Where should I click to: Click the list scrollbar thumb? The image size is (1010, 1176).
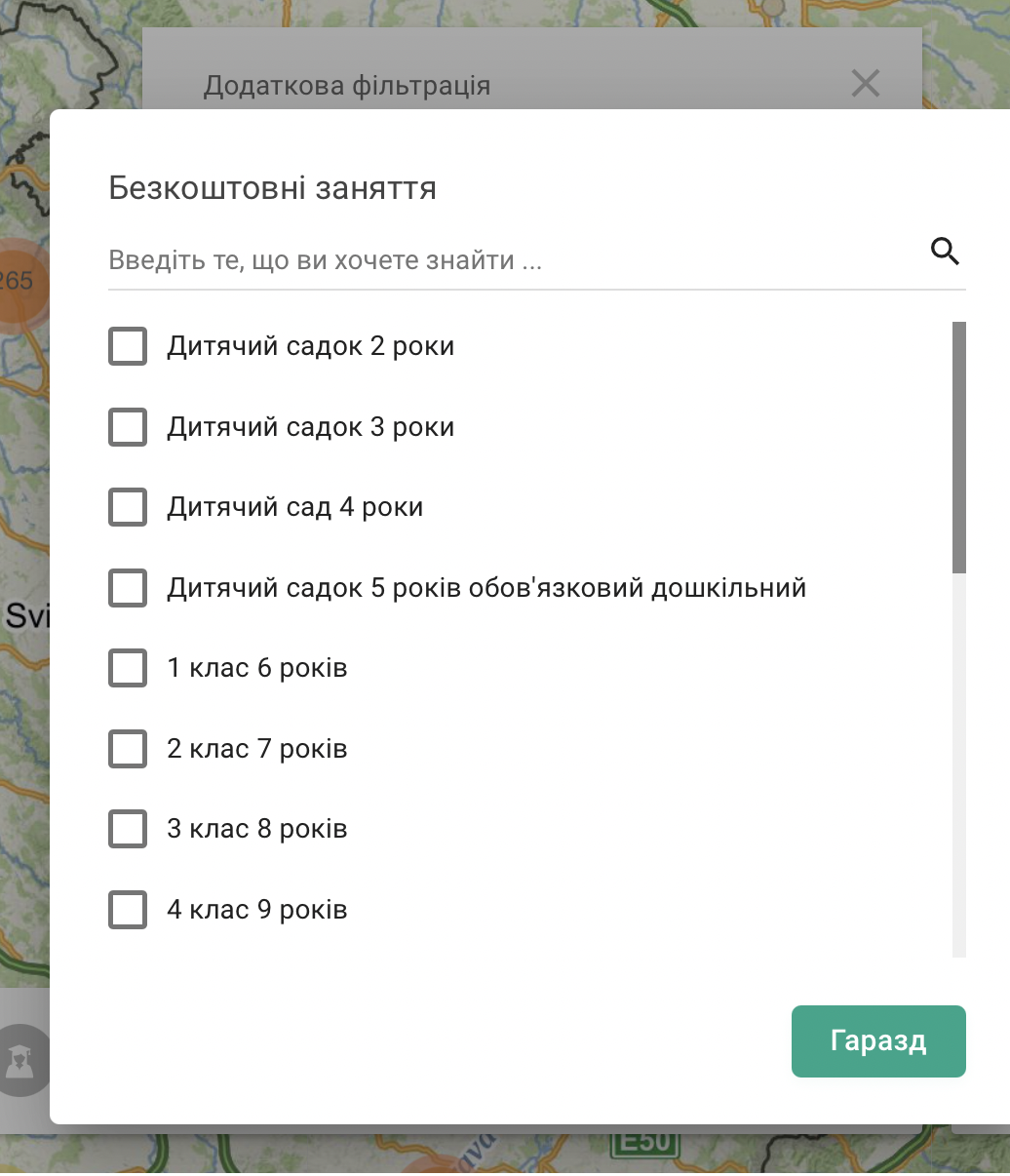click(x=959, y=448)
